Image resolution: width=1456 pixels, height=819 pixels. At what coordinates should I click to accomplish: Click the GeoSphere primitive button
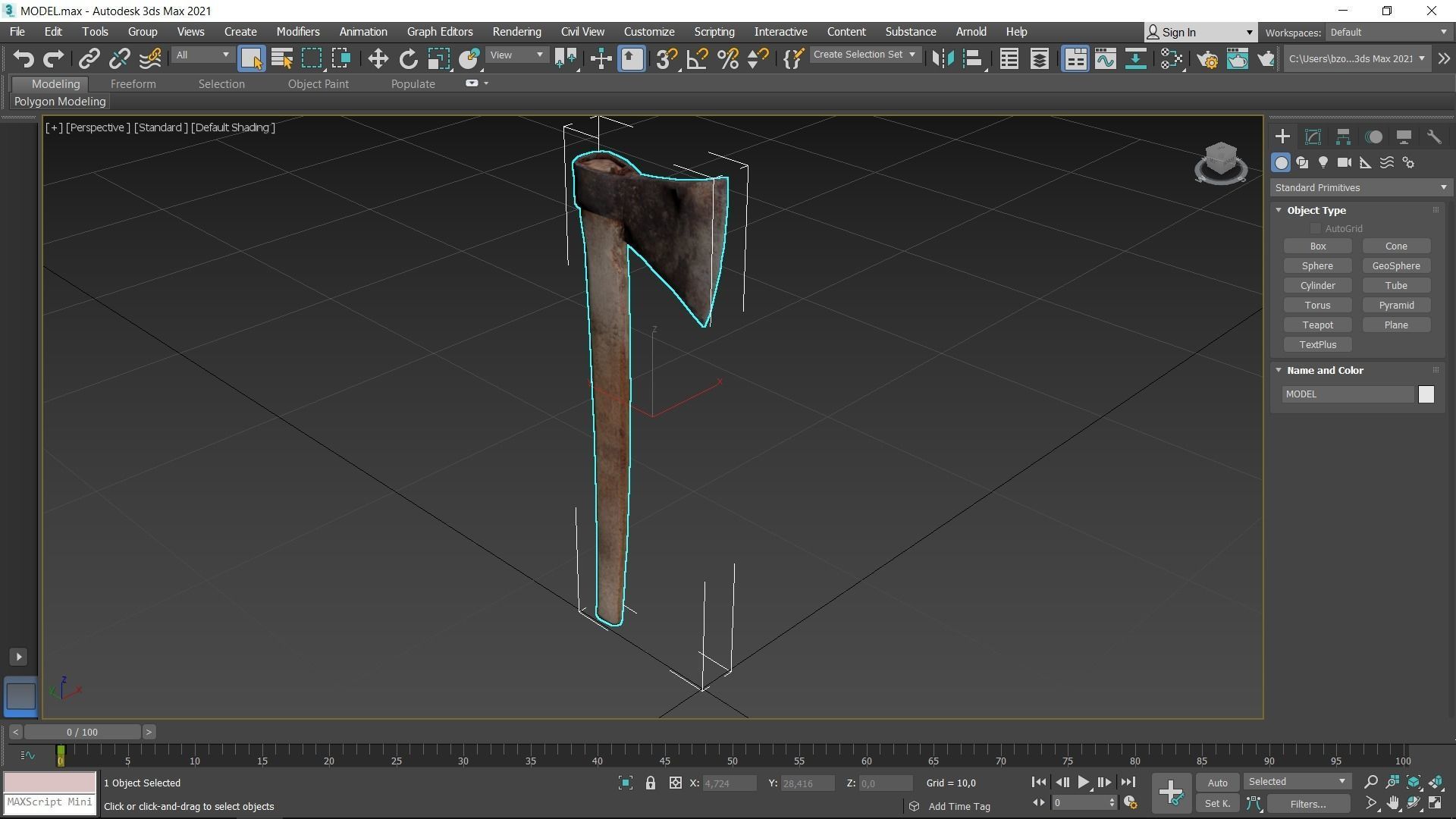click(1396, 265)
